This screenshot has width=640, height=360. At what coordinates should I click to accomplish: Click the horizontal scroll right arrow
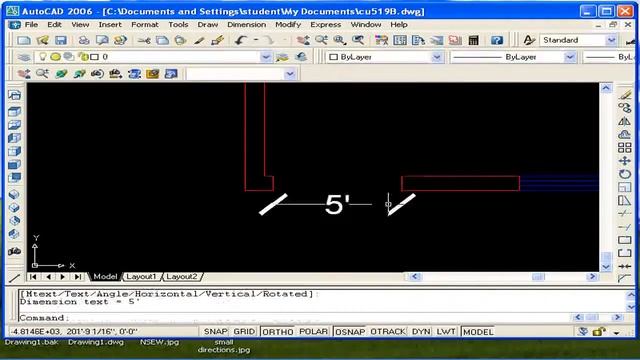[x=592, y=277]
